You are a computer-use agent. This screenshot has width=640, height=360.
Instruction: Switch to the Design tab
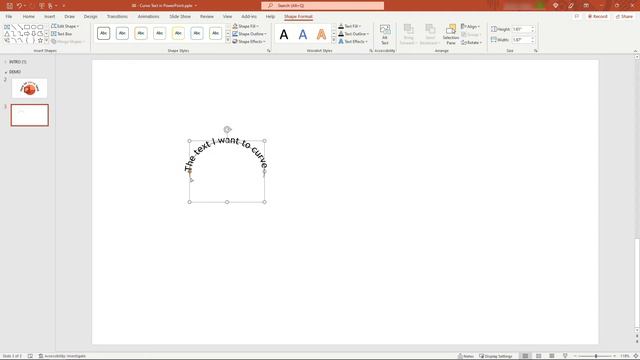(90, 16)
